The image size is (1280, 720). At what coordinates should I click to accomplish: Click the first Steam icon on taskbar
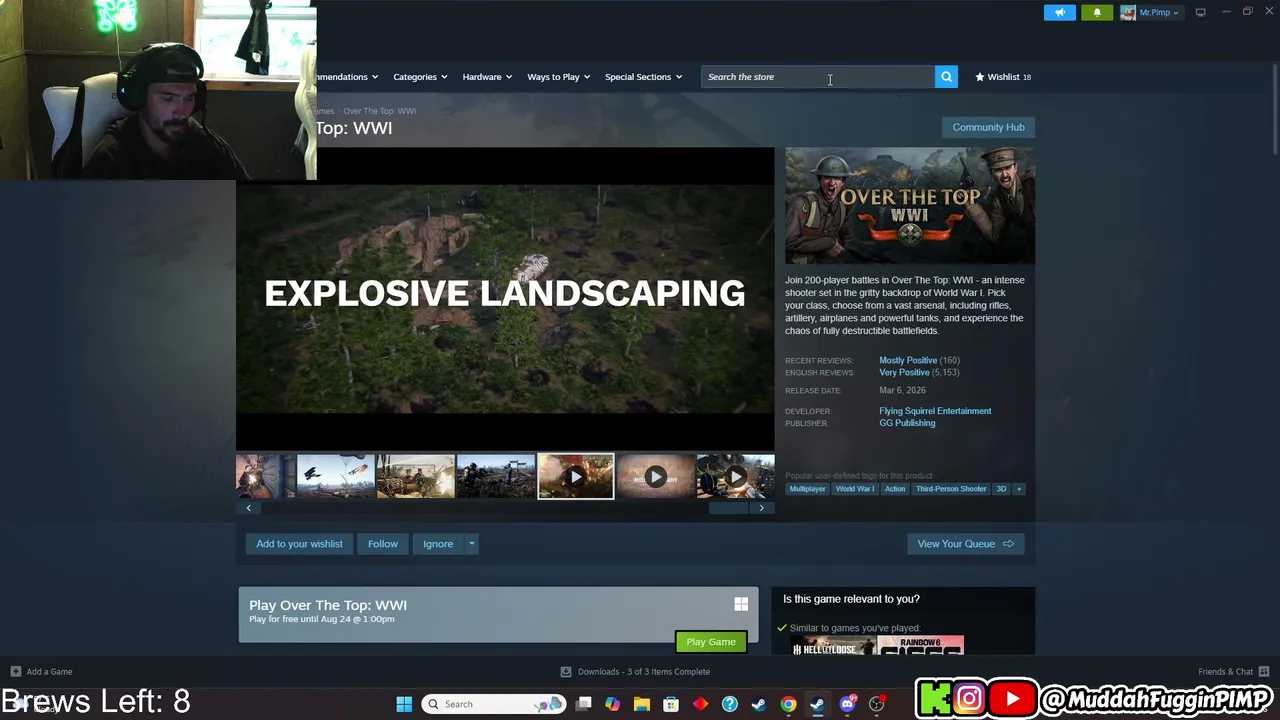[x=759, y=704]
